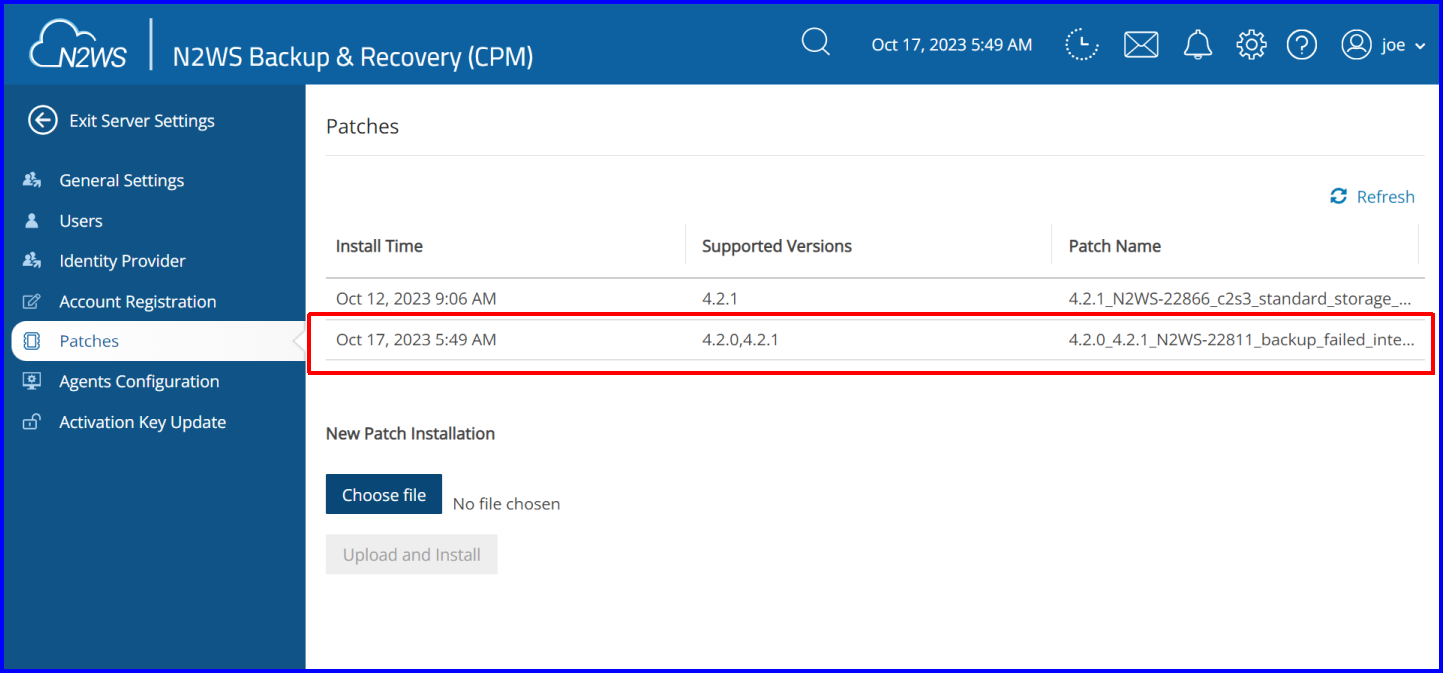Open the Identity Provider page
The height and width of the screenshot is (673, 1443).
point(123,261)
